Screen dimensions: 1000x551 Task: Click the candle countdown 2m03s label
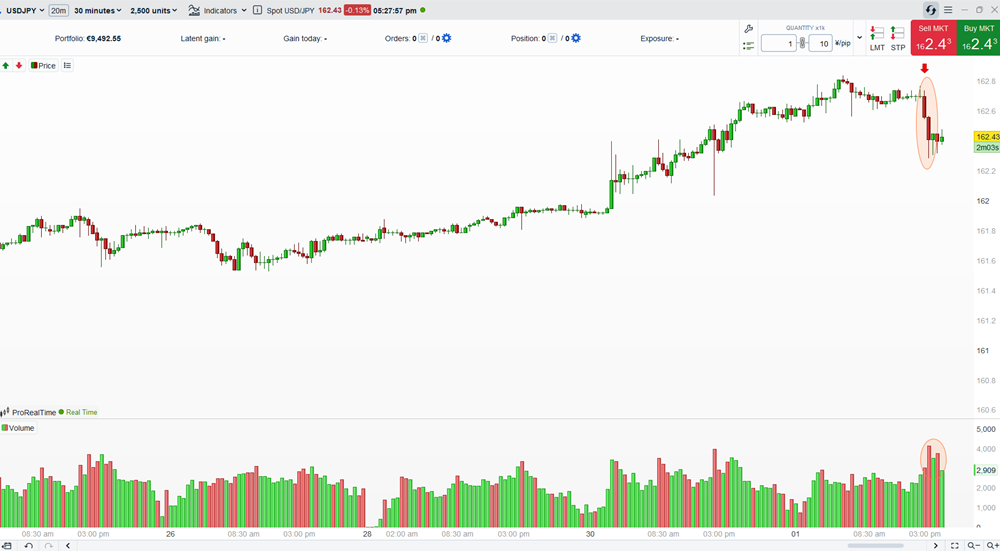tap(987, 147)
